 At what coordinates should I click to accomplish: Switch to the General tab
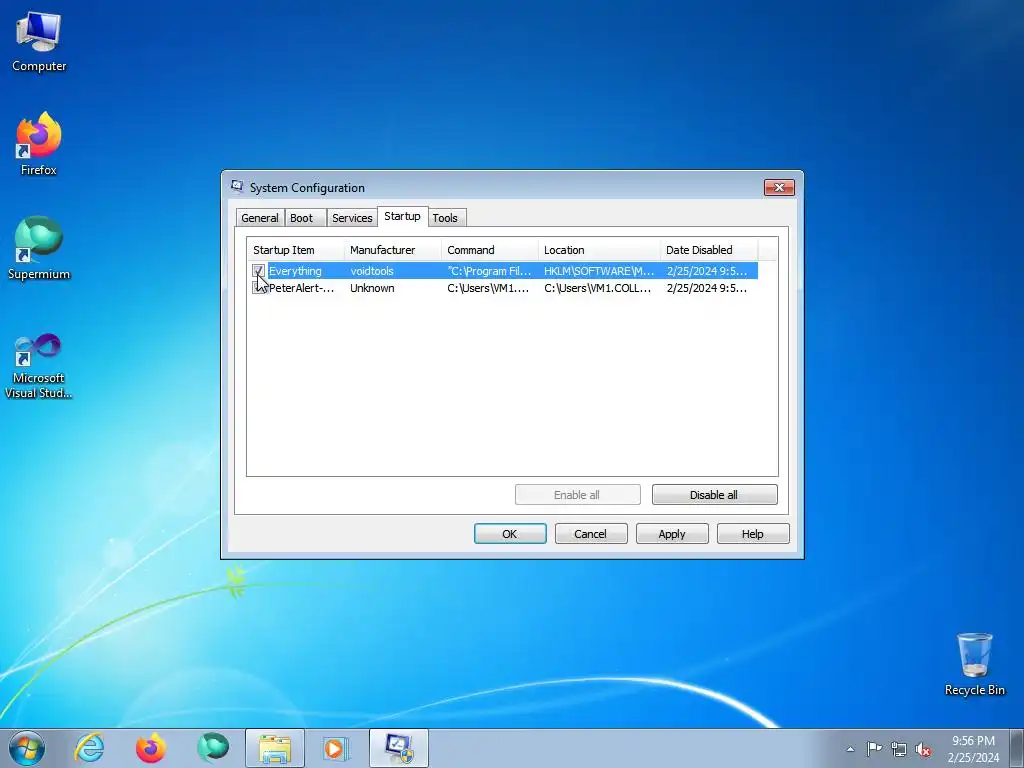(260, 218)
